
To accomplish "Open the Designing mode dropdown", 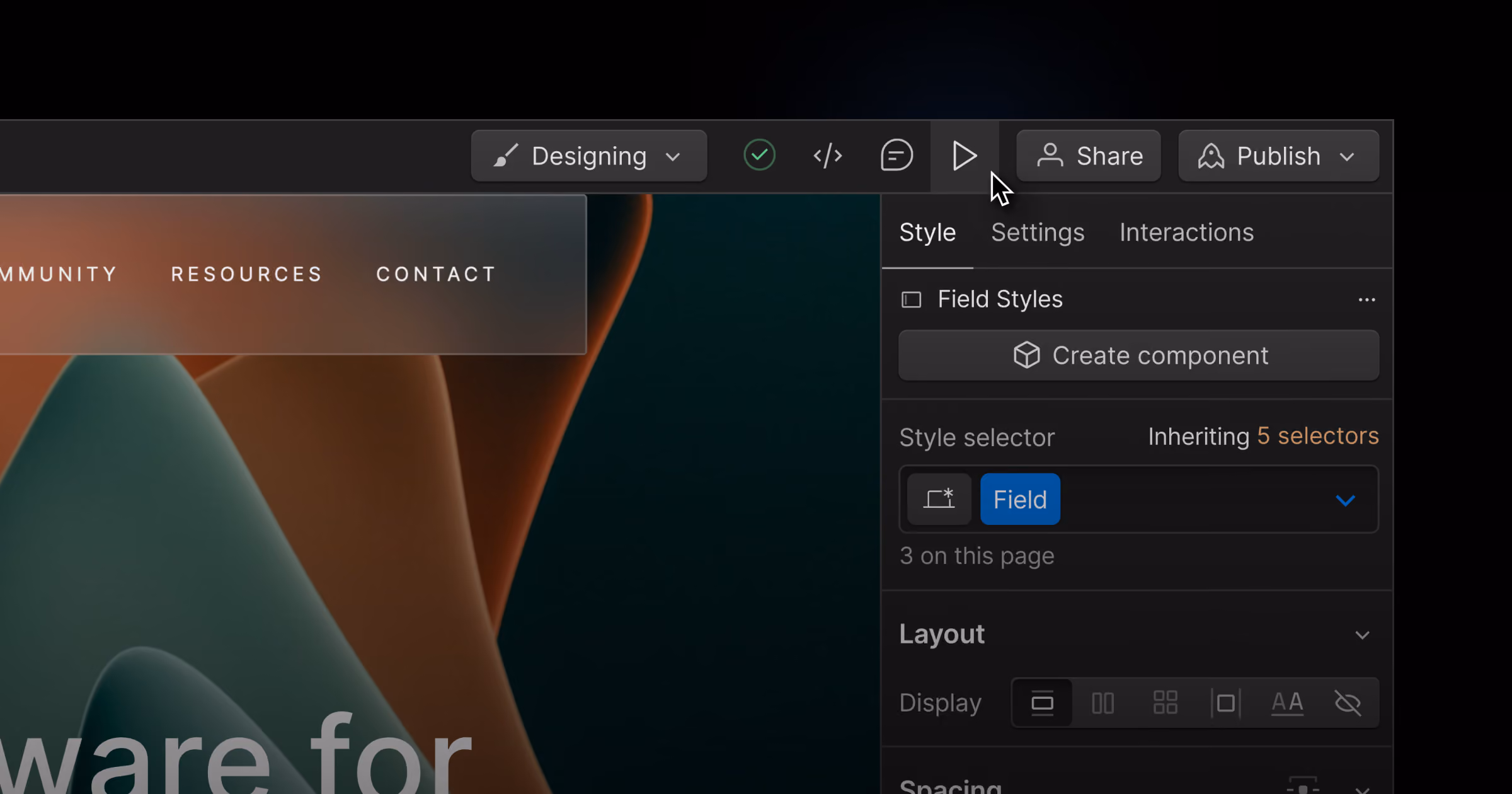I will [589, 156].
